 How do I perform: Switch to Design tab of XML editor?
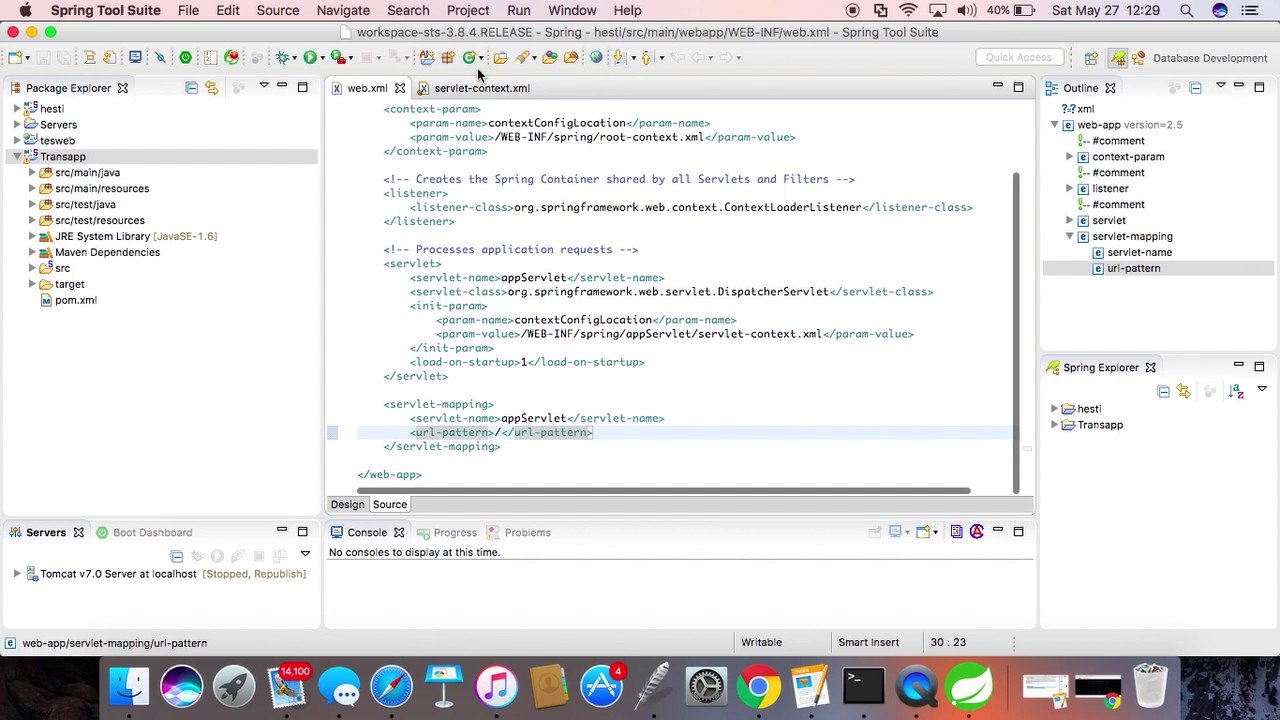(348, 504)
